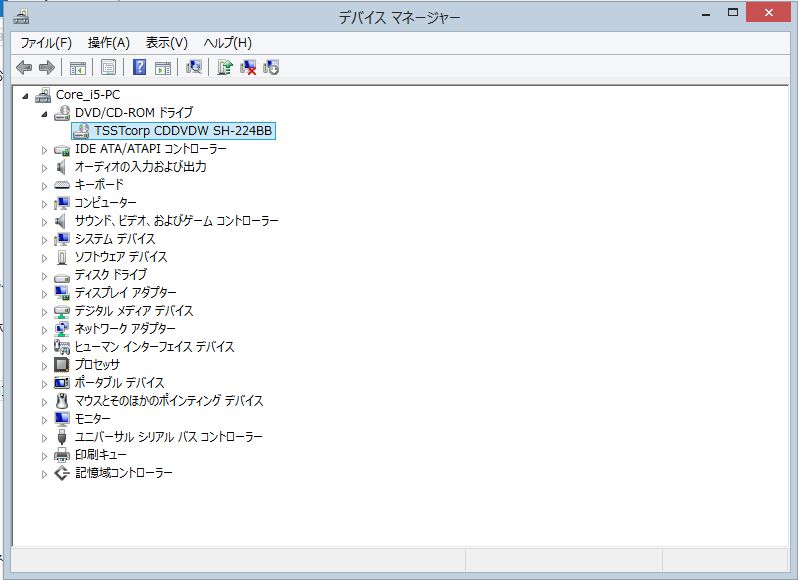798x580 pixels.
Task: Select the ソフトウェア デバイス label
Action: click(121, 257)
